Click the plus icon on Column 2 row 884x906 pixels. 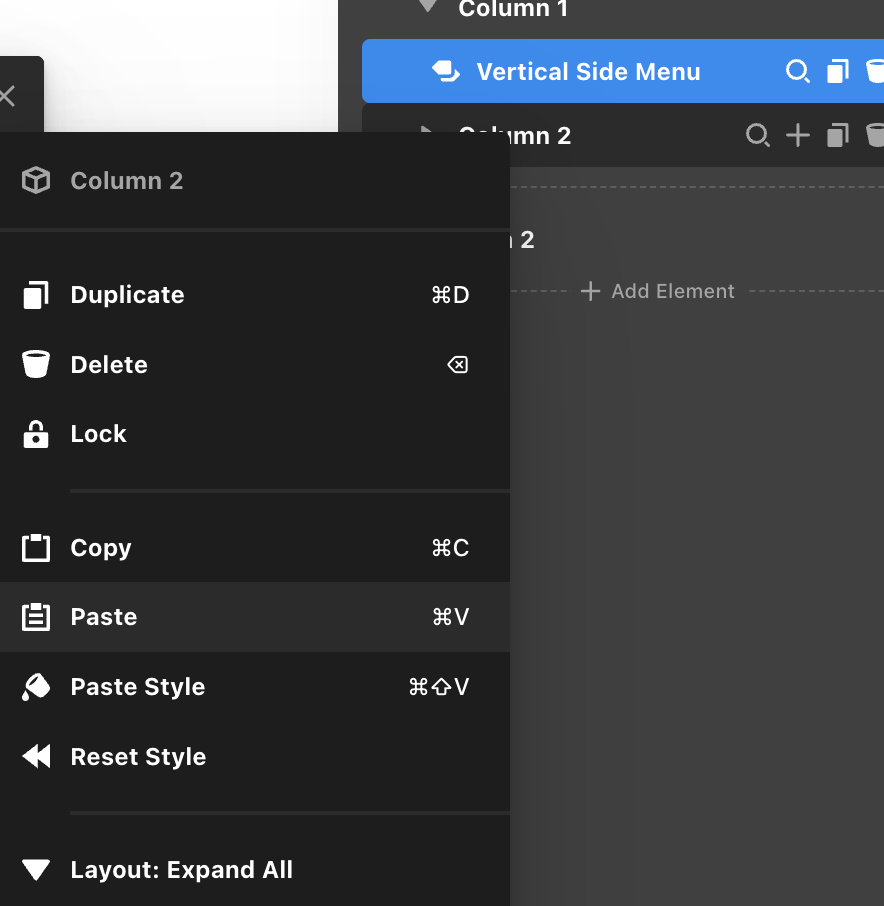(797, 136)
